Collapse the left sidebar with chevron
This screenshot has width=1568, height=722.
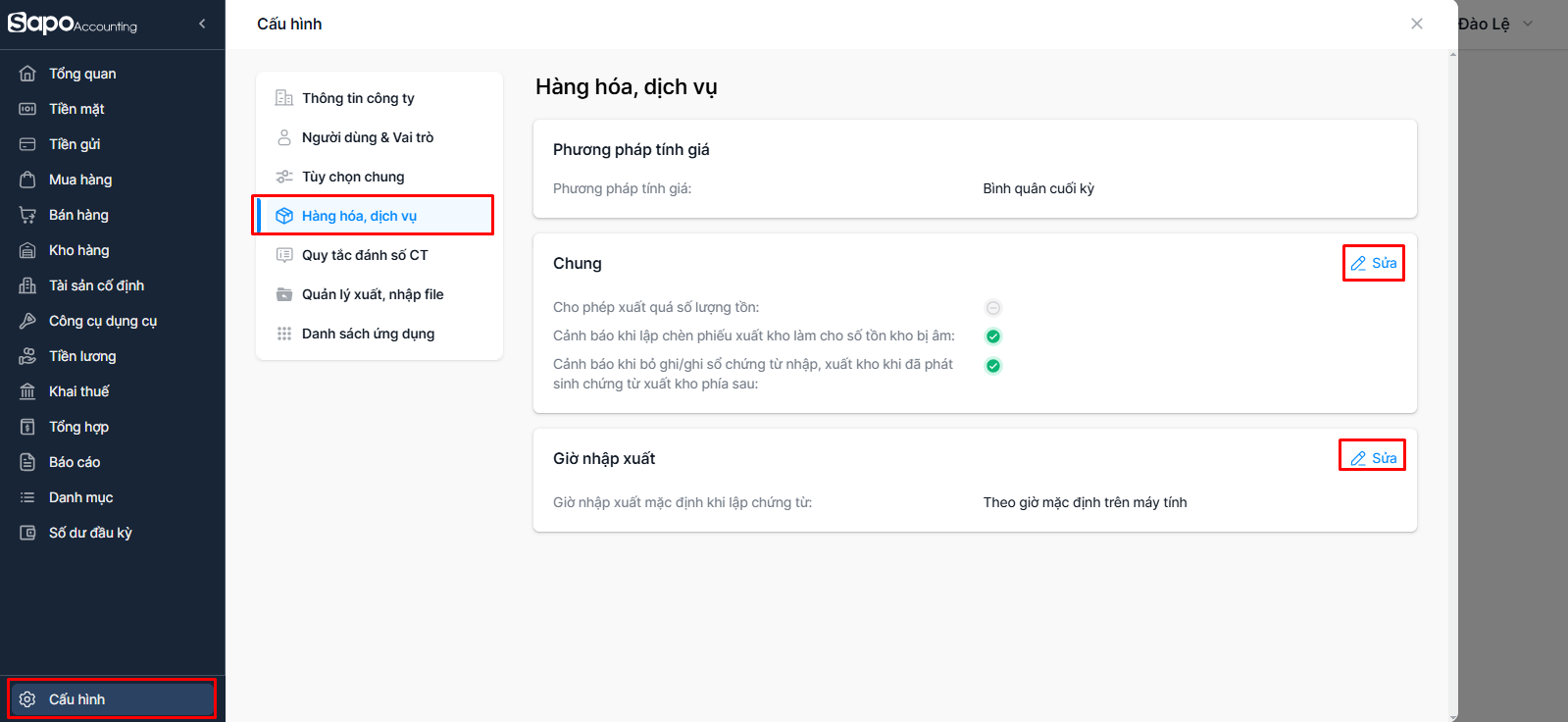(202, 24)
